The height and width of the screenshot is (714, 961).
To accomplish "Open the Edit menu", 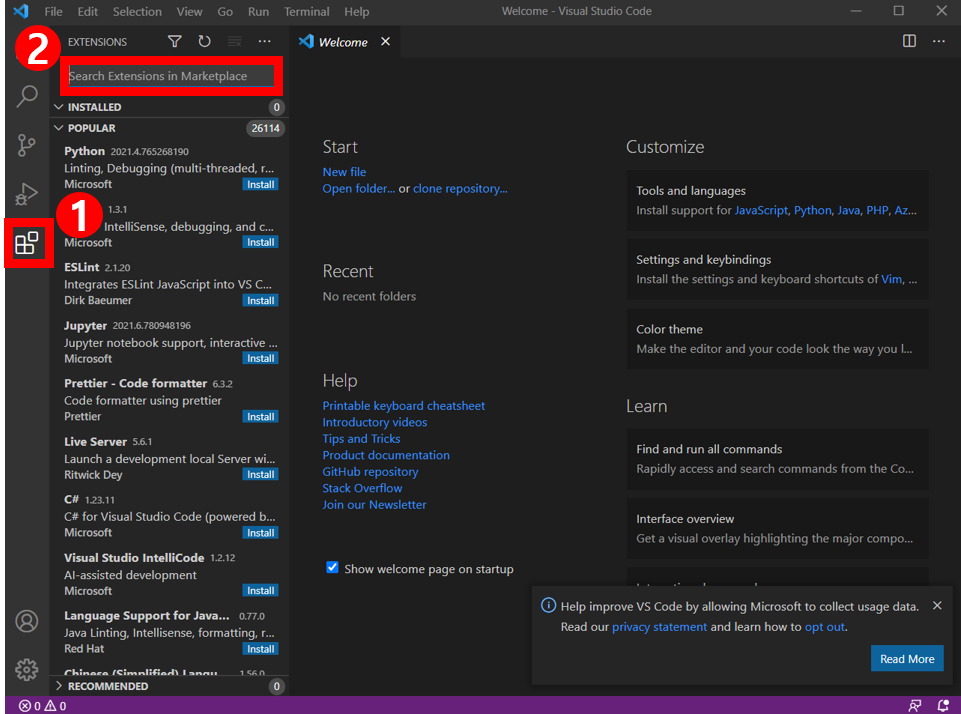I will point(88,12).
